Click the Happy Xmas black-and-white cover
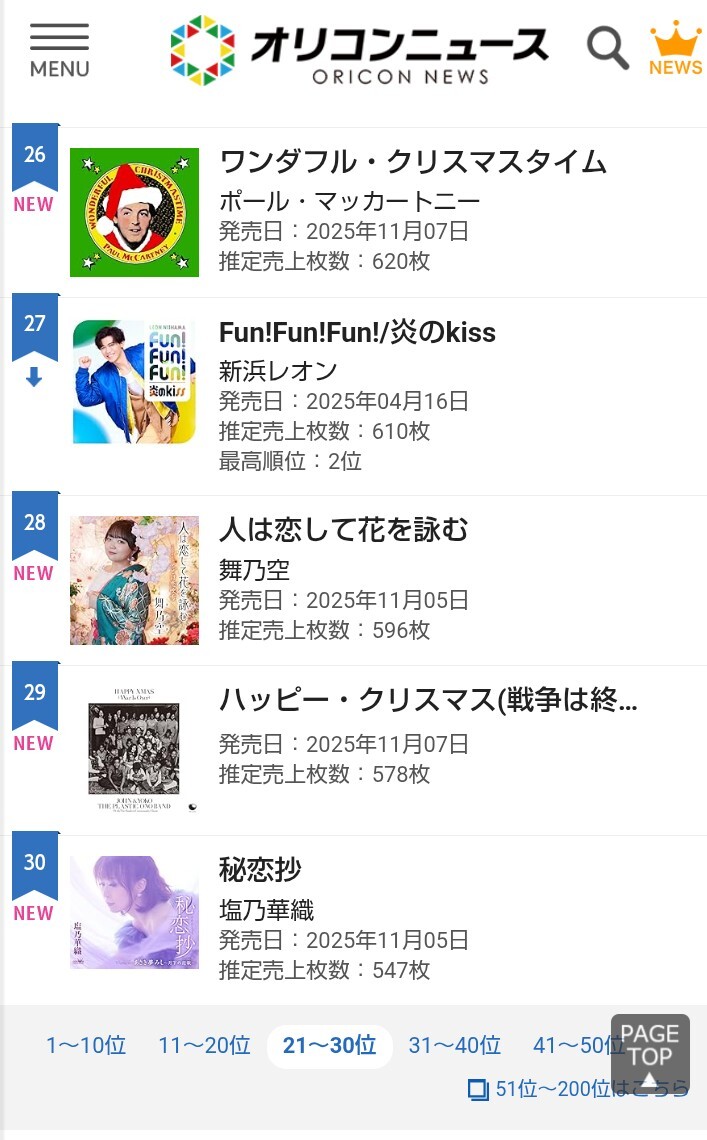The image size is (707, 1140). (134, 750)
